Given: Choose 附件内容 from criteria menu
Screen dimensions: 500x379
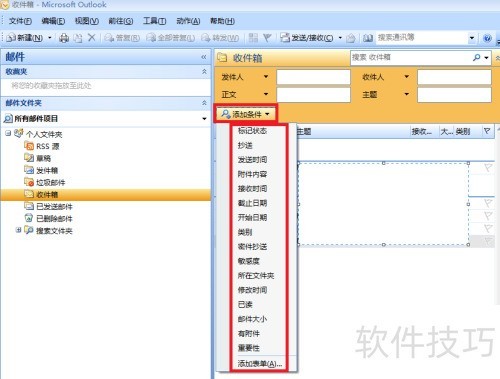Looking at the screenshot, I should pos(252,174).
